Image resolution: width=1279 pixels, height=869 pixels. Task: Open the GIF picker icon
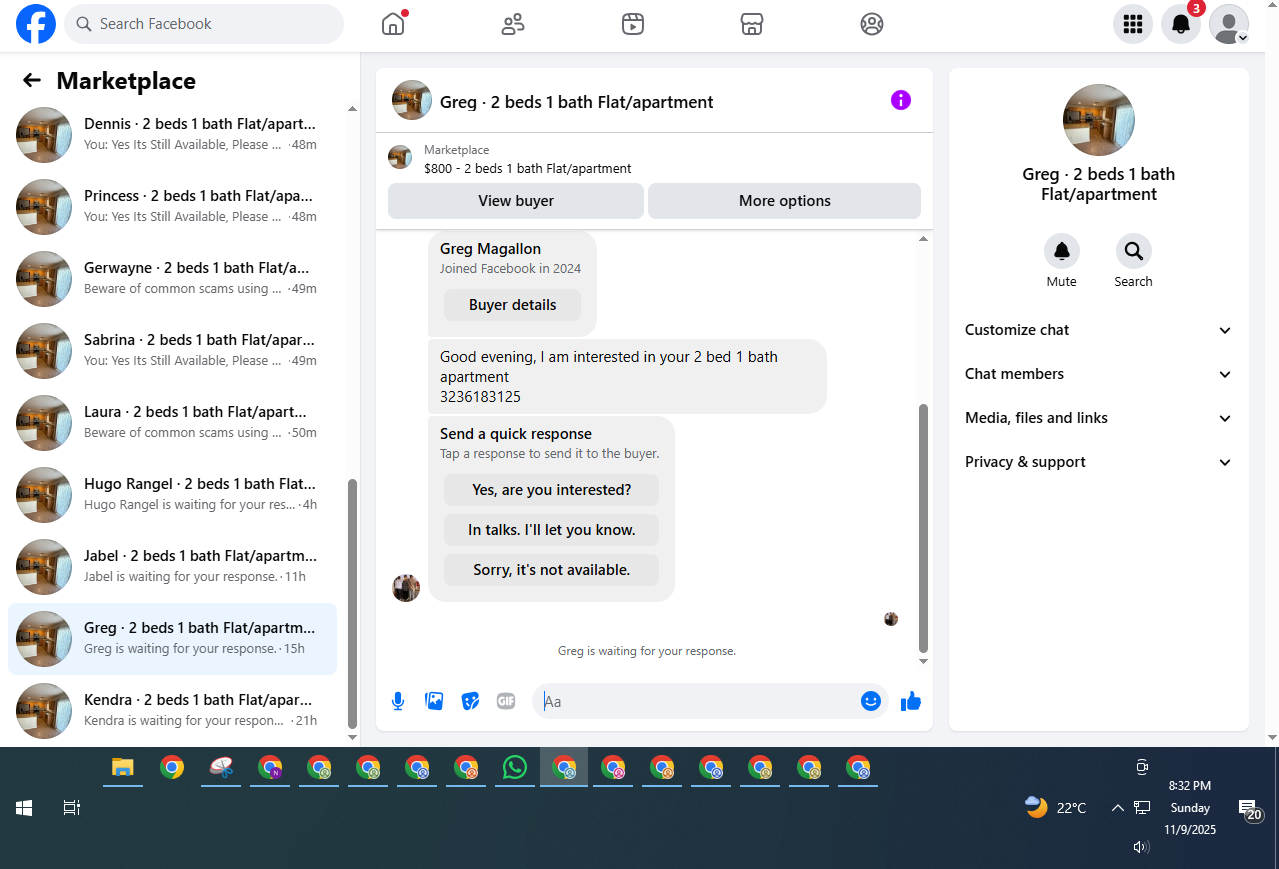(x=506, y=701)
